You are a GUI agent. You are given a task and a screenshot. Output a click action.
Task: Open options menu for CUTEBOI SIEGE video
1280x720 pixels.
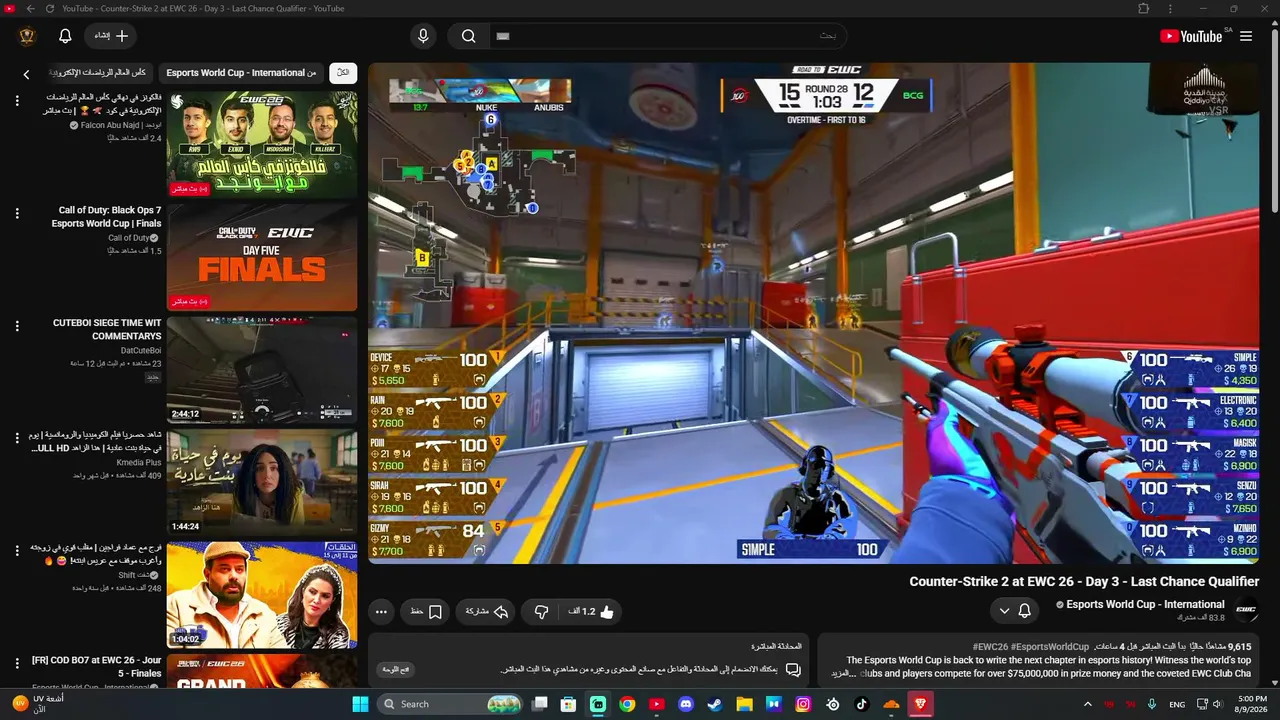17,326
